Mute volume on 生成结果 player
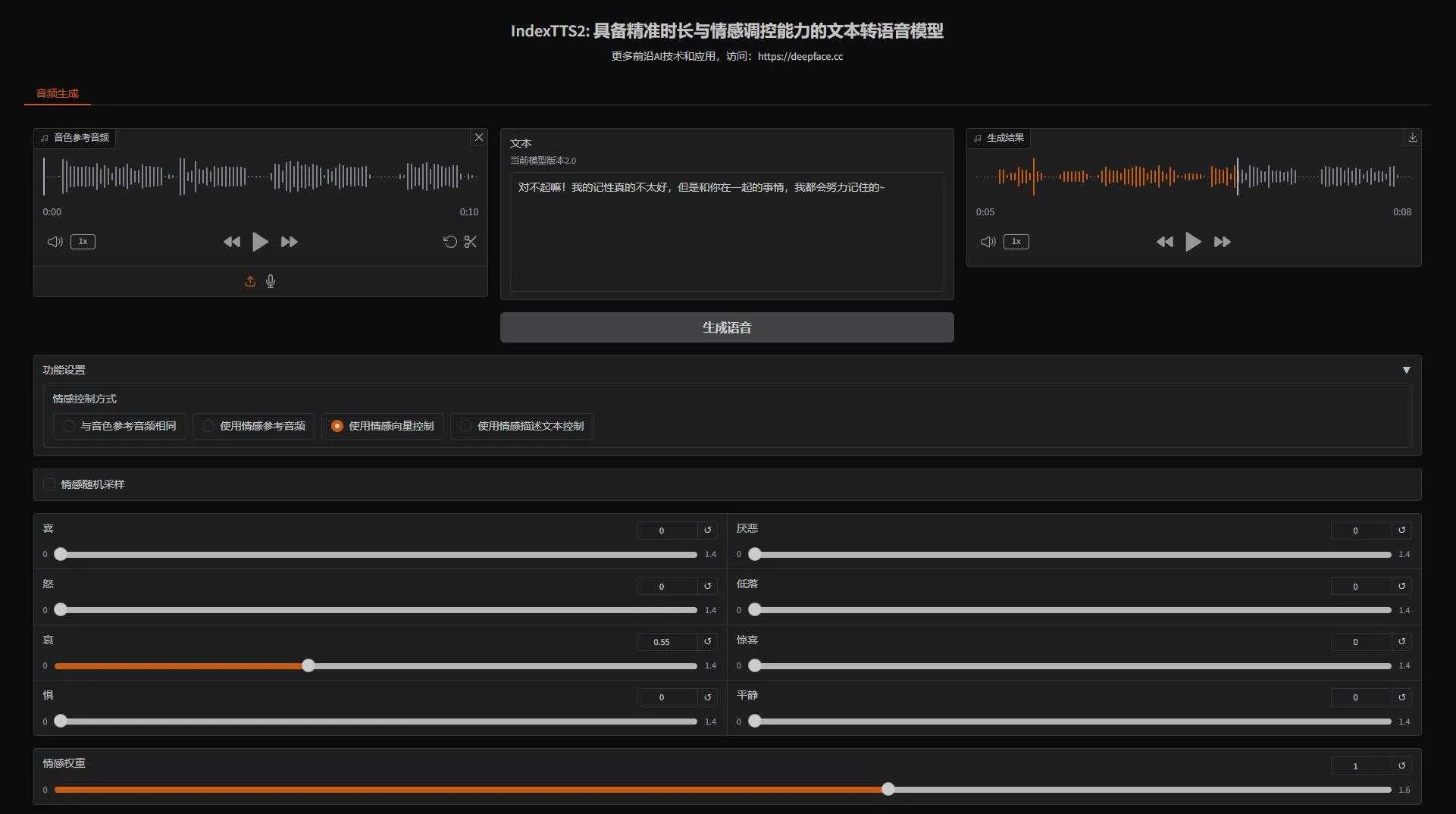 click(x=988, y=242)
